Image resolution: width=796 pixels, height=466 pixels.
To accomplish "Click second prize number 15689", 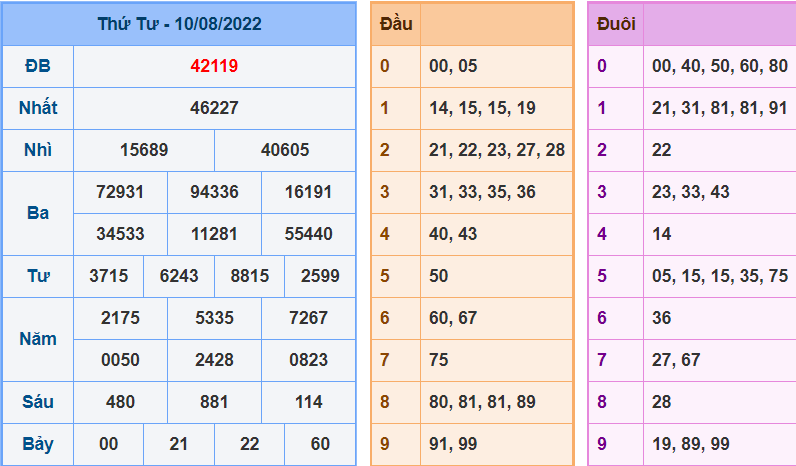I will click(x=144, y=150).
